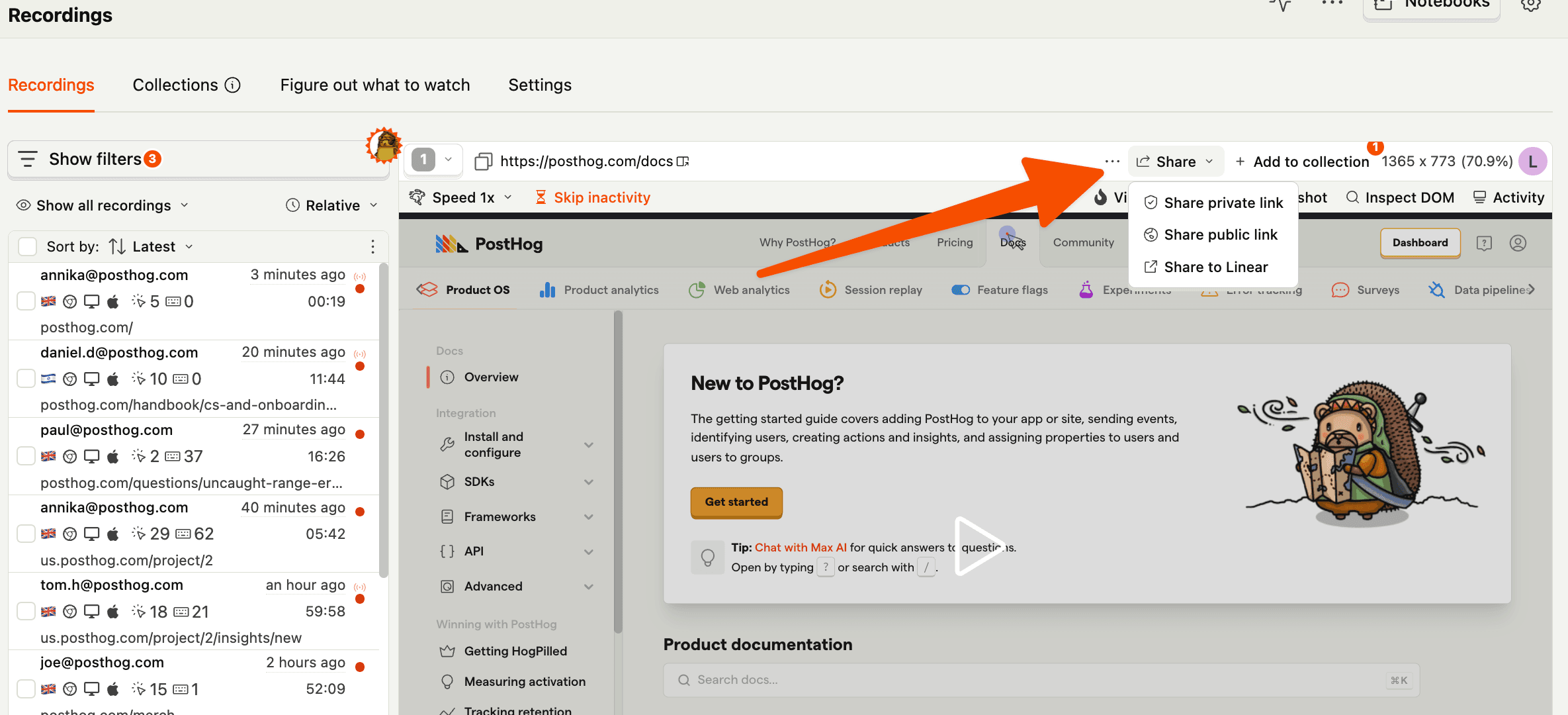
Task: Expand the SDKs section
Action: tap(588, 482)
